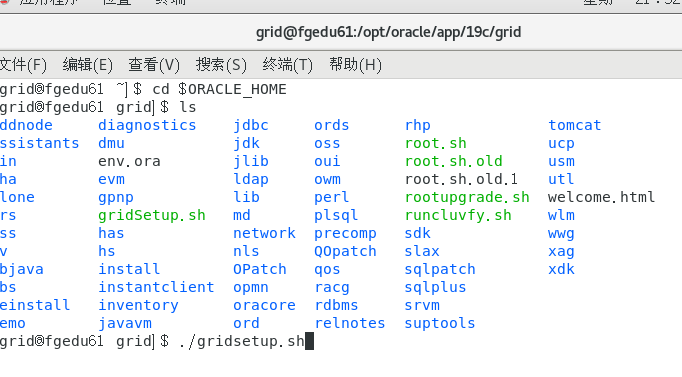Click the 'evm' directory entry
Viewport: 682px width, 377px height.
(111, 180)
